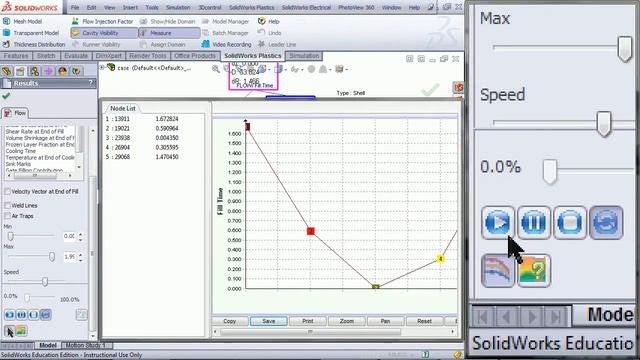The image size is (640, 360).
Task: Click the Runner Visibility tool
Action: point(96,44)
